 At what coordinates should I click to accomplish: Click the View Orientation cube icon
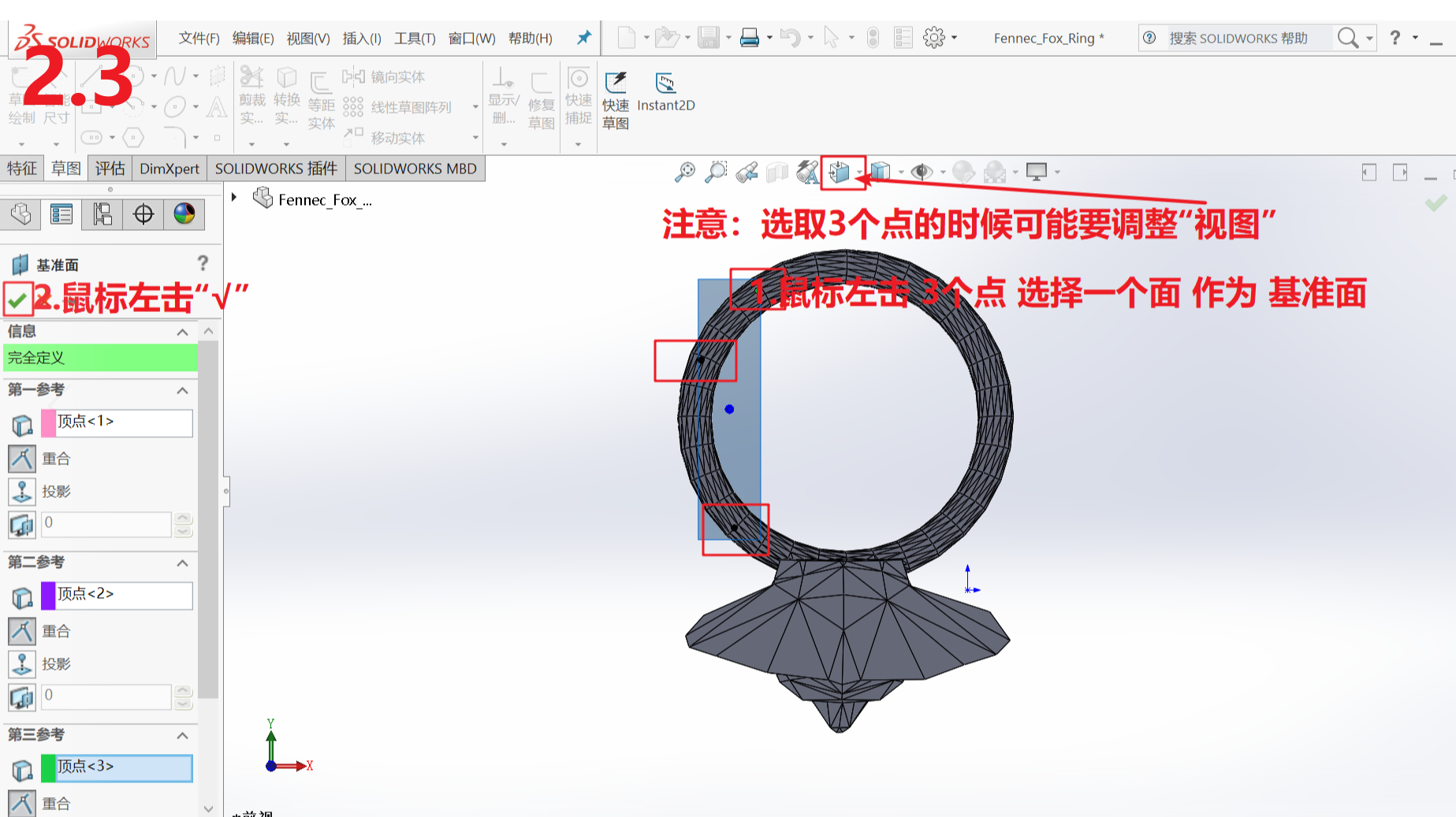click(x=841, y=172)
